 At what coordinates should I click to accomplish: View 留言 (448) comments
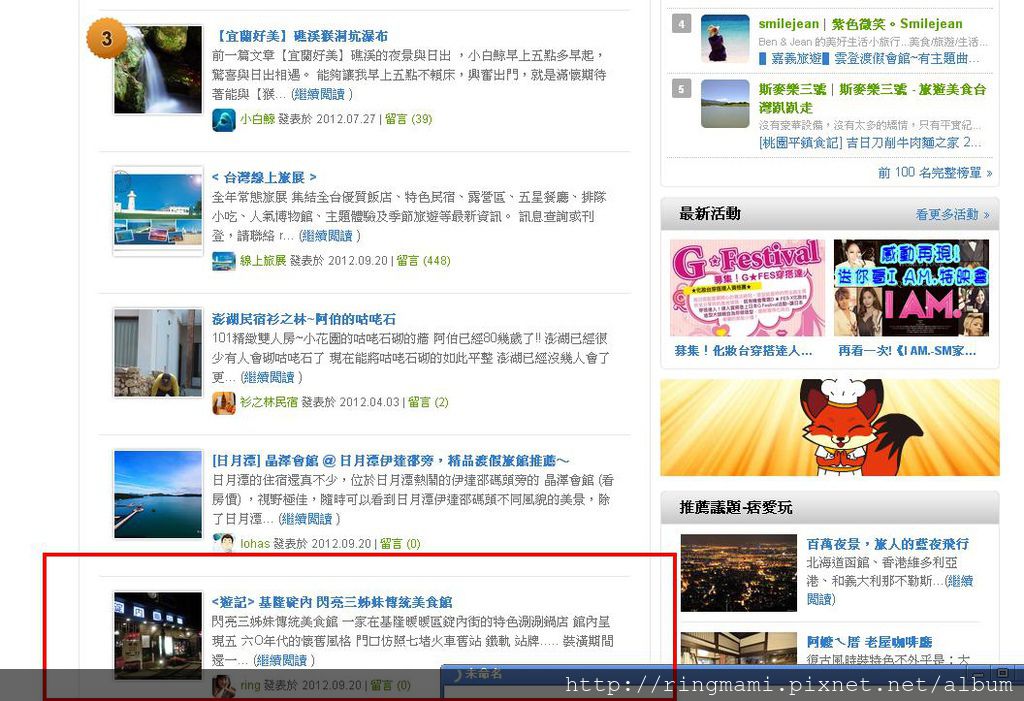[423, 261]
